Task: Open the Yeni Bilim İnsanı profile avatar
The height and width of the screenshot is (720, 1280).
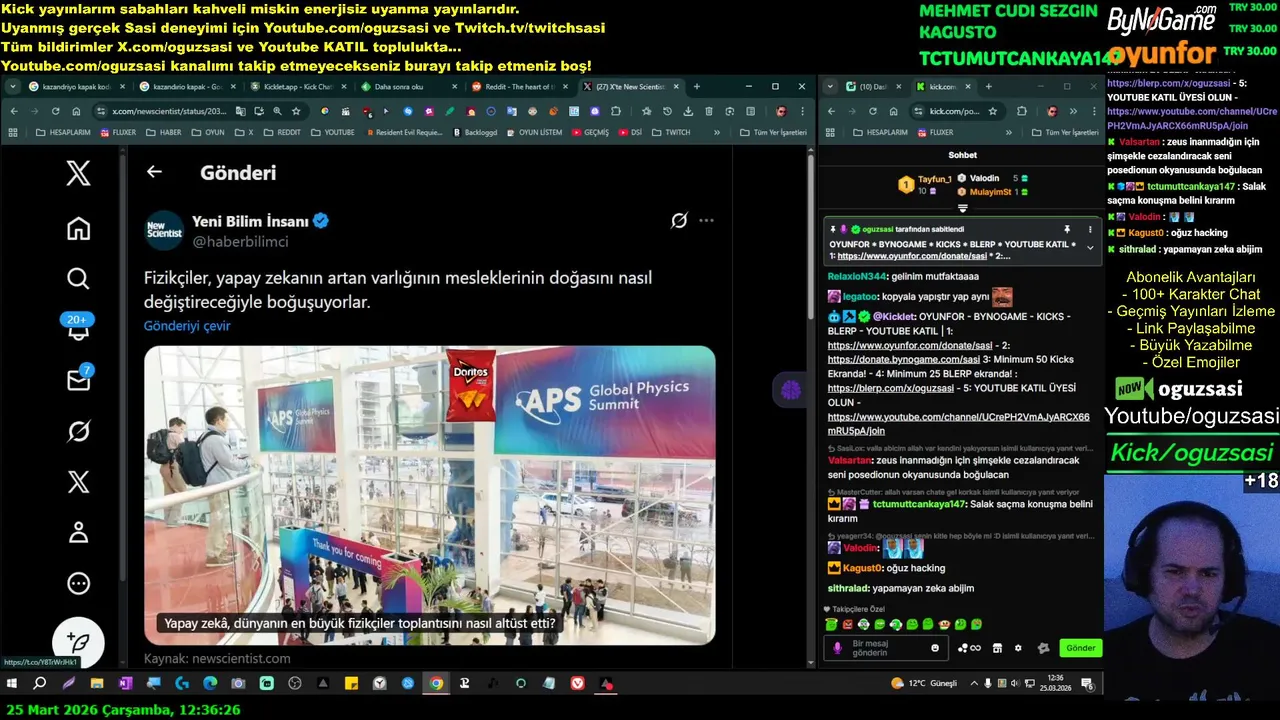Action: tap(164, 231)
